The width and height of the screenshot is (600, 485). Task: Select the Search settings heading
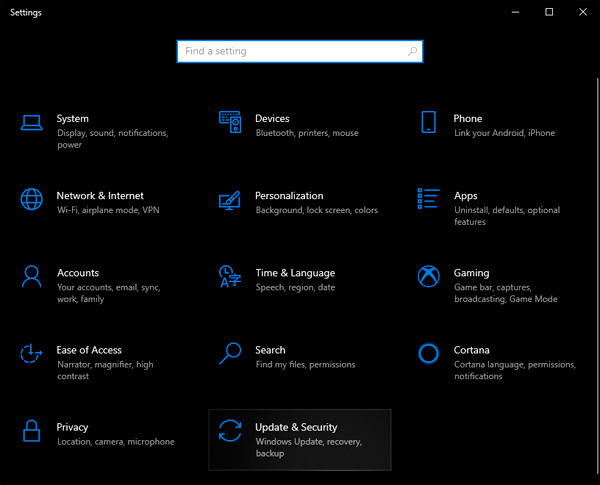point(270,350)
